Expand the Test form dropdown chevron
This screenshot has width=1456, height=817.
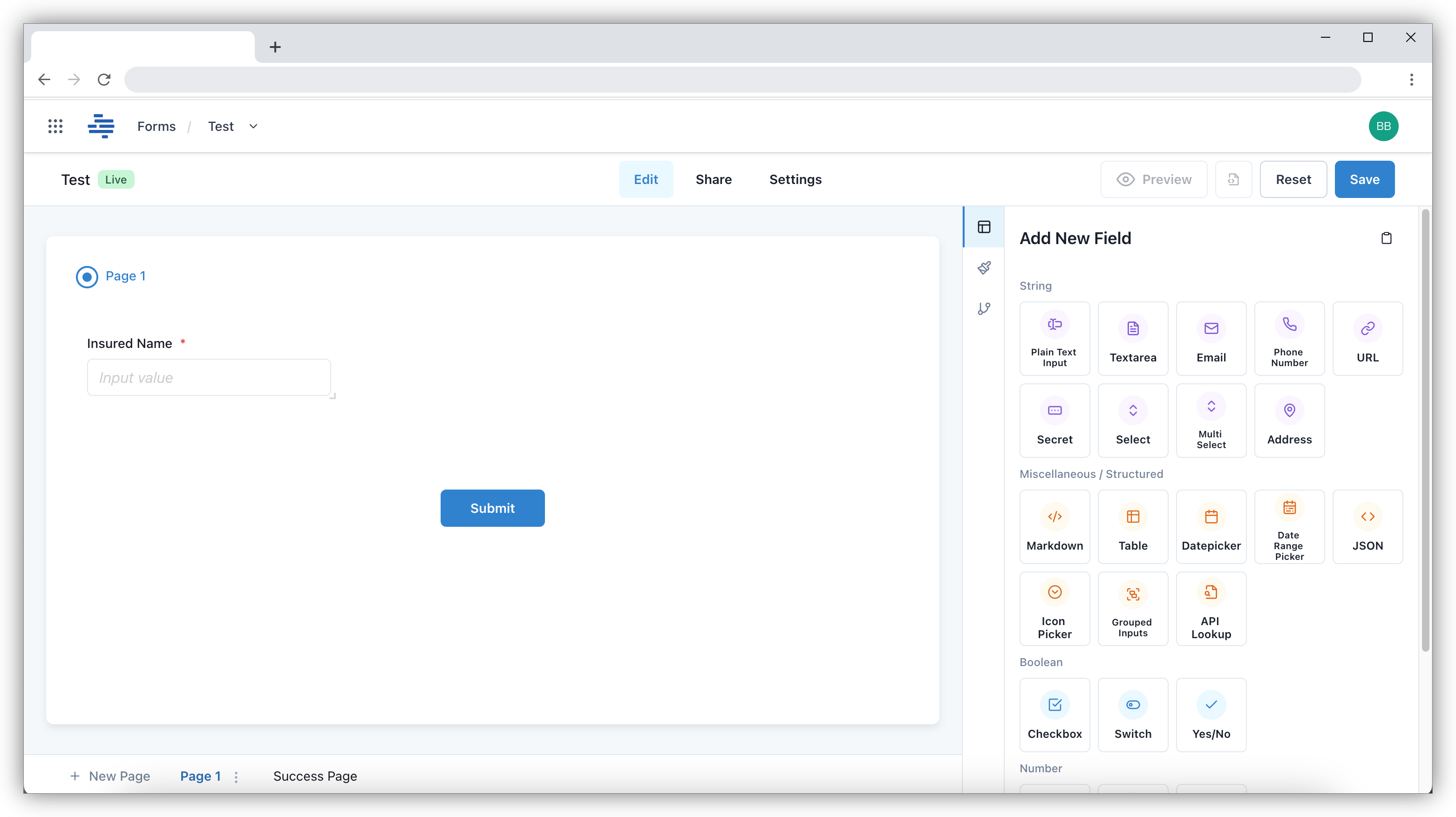click(253, 126)
